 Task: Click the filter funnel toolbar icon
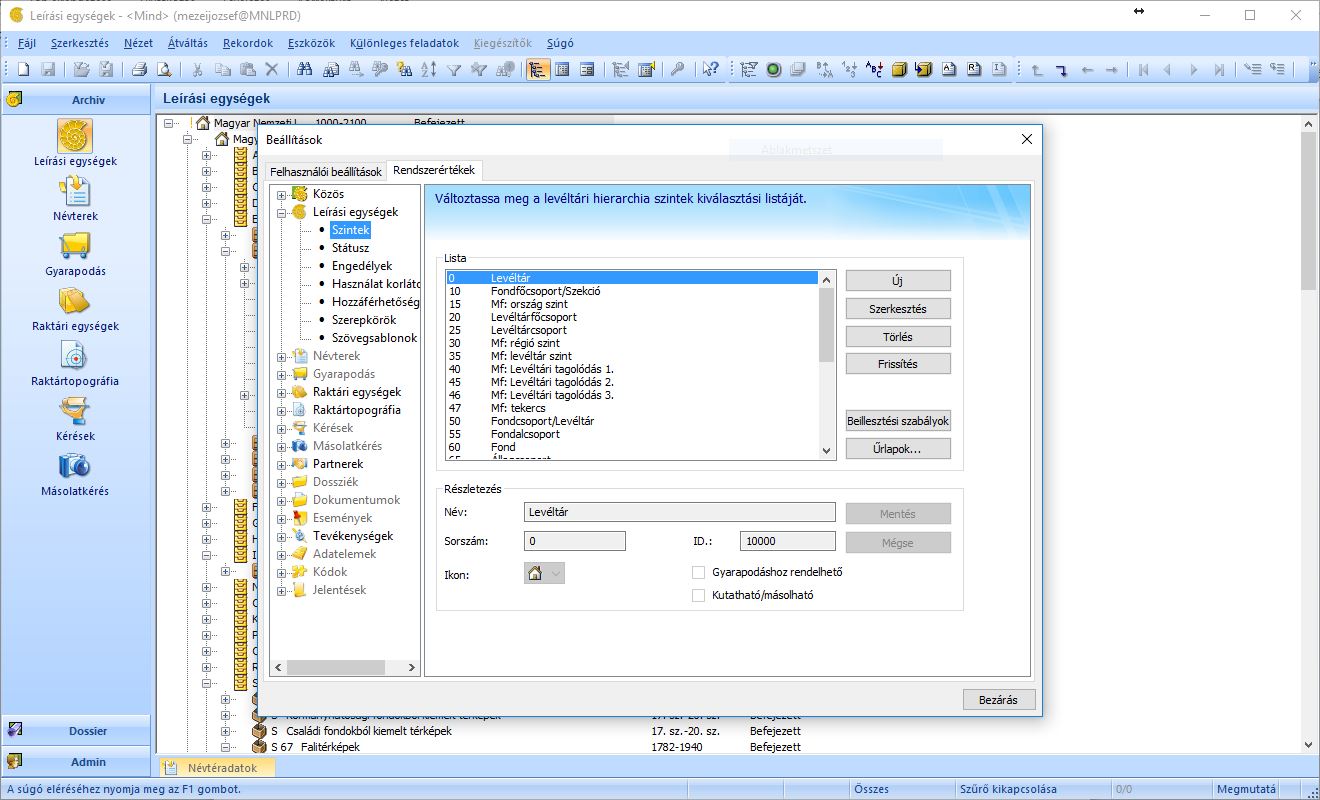coord(454,69)
